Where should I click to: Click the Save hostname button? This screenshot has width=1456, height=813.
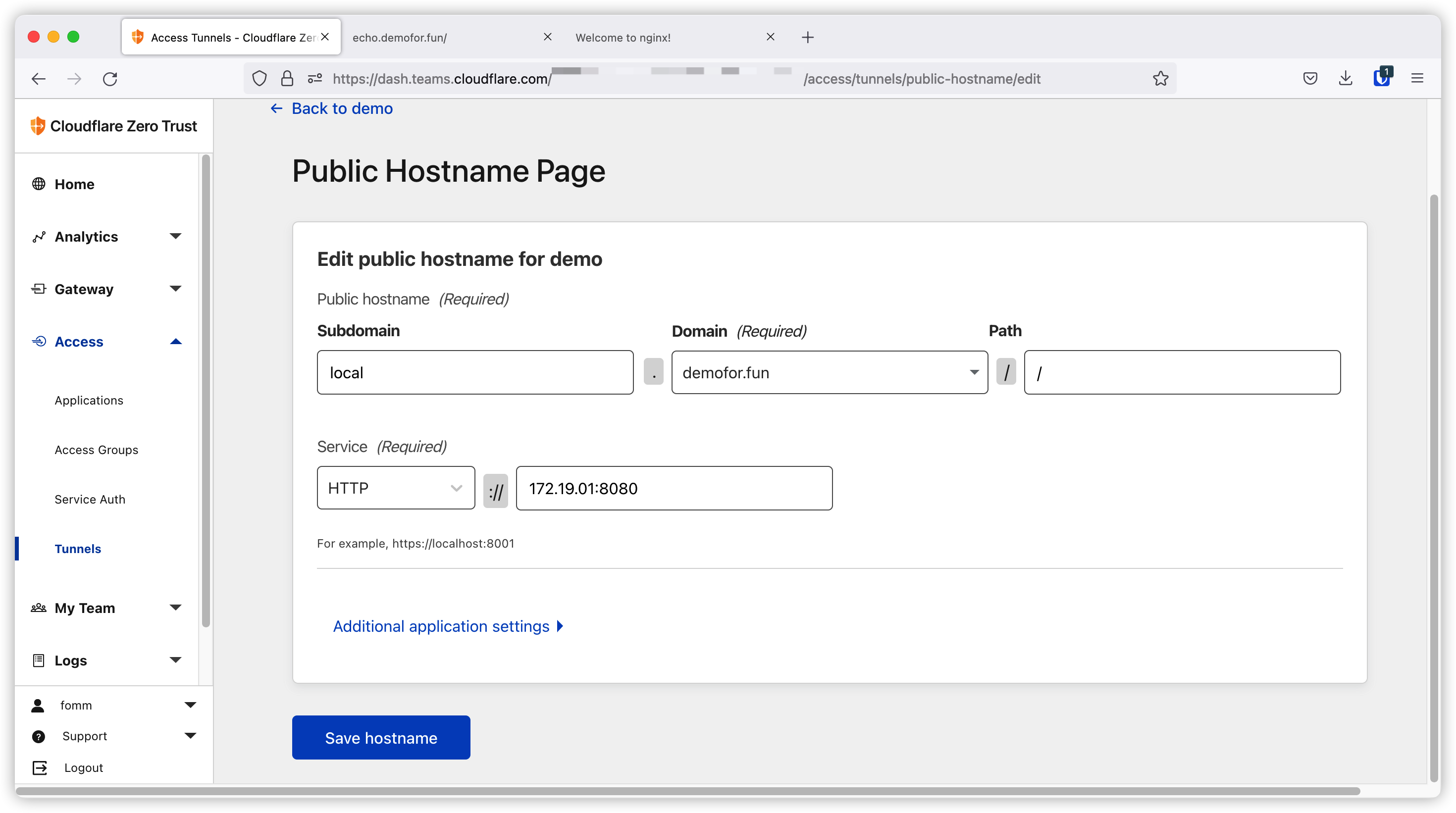[x=381, y=737]
